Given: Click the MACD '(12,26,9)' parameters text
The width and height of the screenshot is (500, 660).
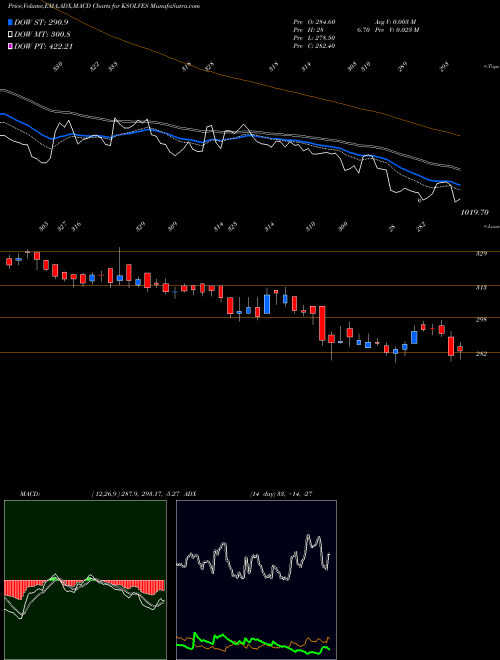Looking at the screenshot, I should [136, 494].
